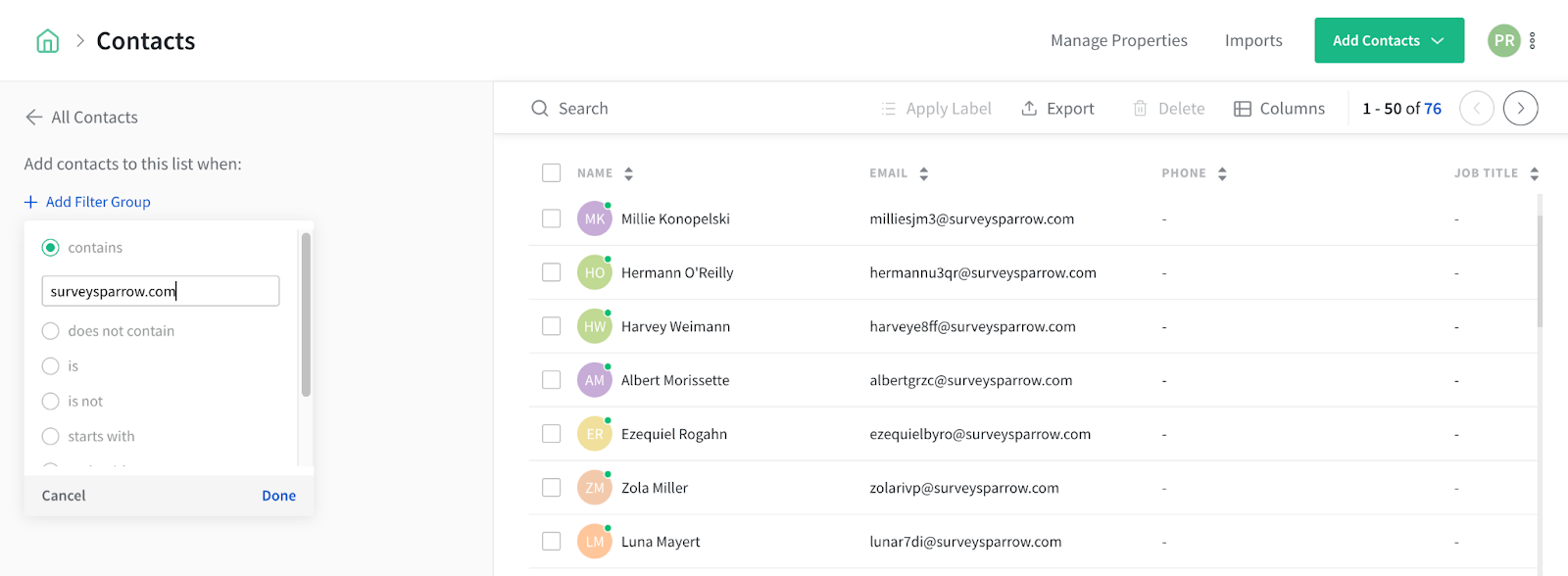Click email albertgrzc@surveysparrow.com
This screenshot has width=1568, height=576.
(971, 380)
